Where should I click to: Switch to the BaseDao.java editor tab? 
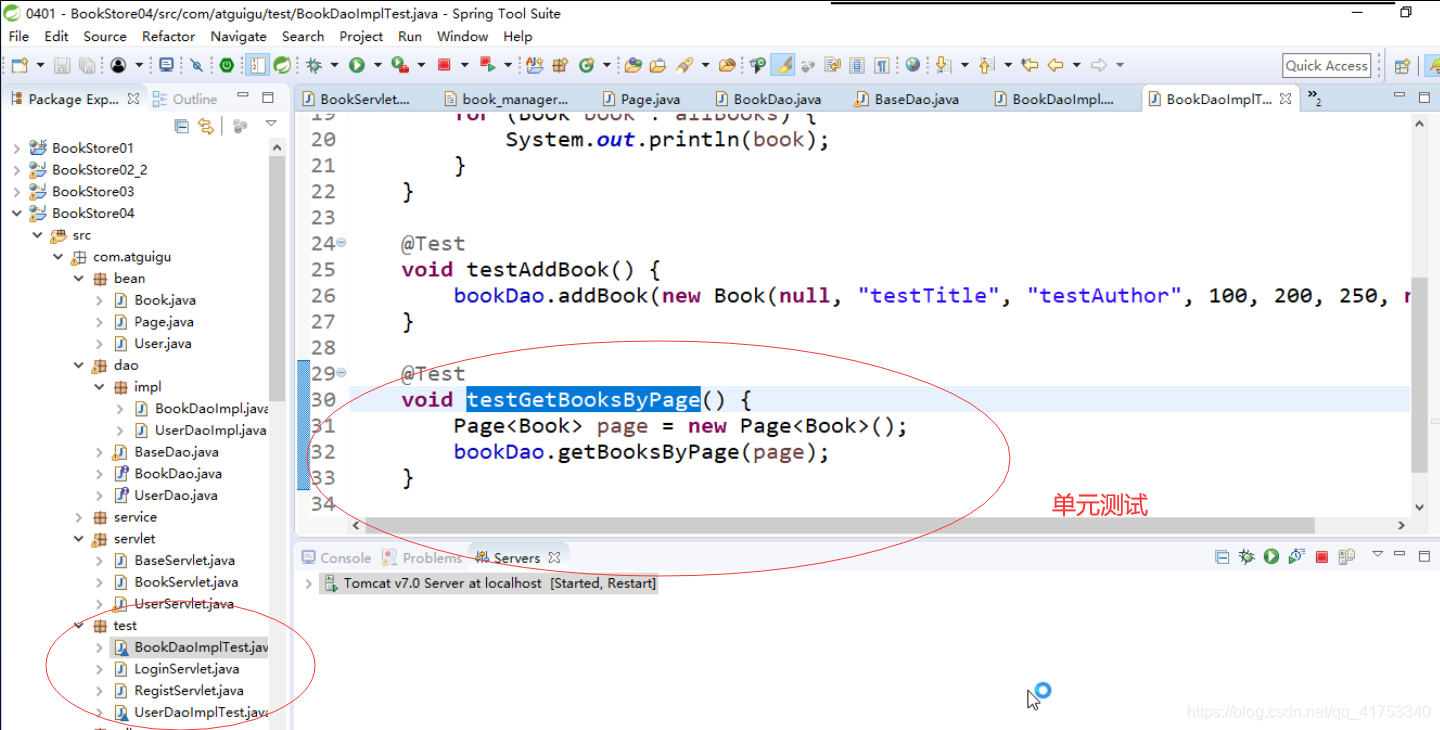coord(907,99)
